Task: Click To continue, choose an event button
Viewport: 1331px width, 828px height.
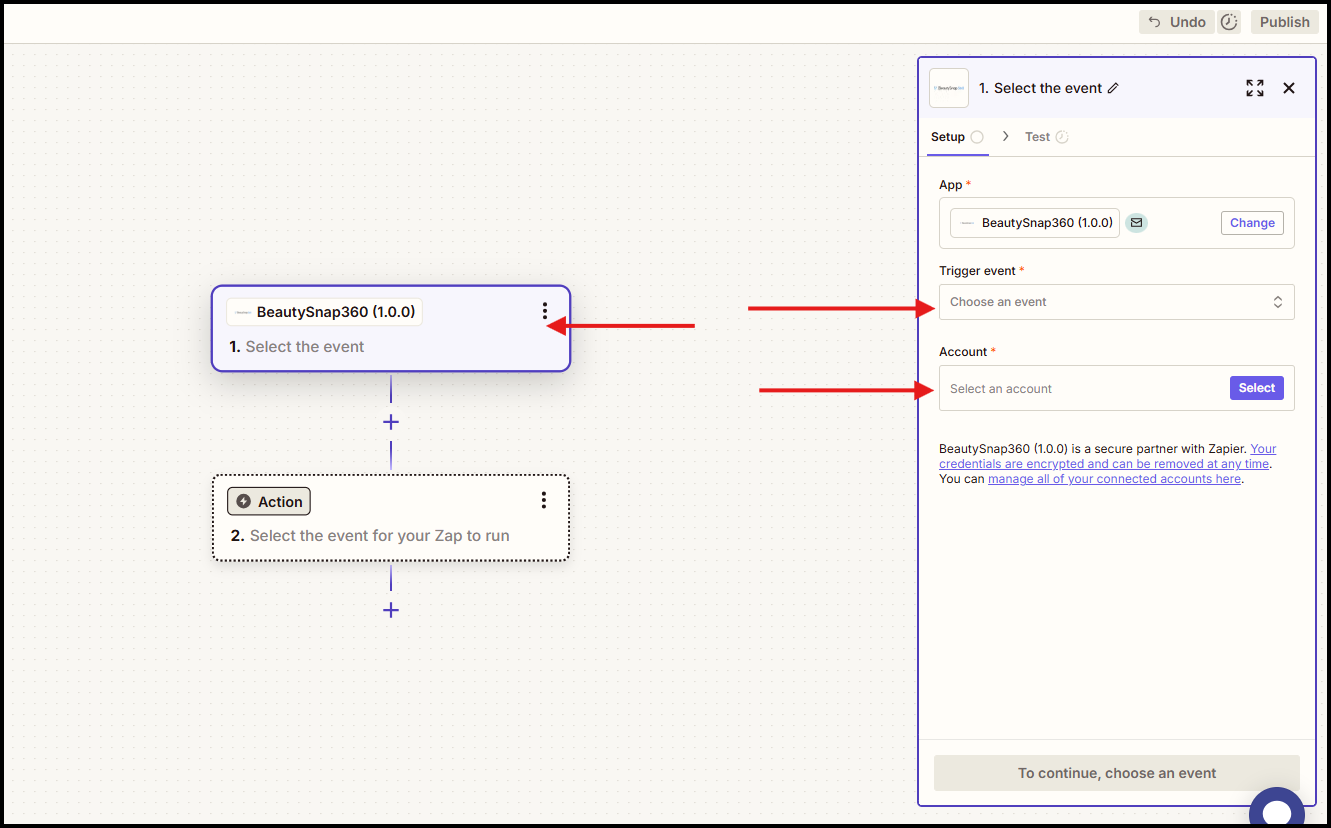Action: 1117,773
